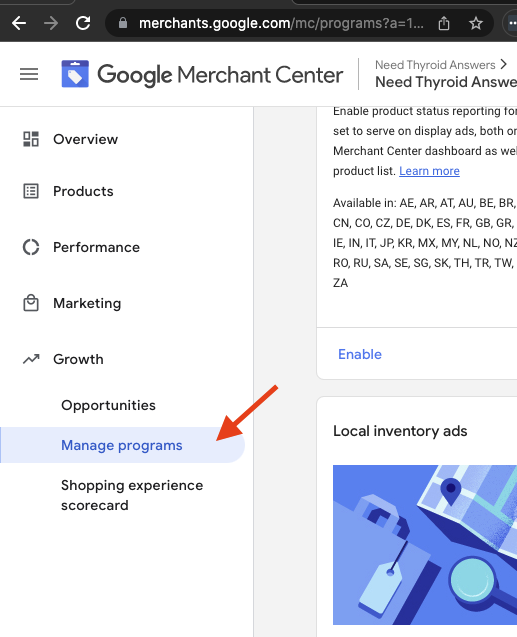Image resolution: width=517 pixels, height=637 pixels.
Task: Click the Growth trending arrow icon
Action: tap(31, 359)
